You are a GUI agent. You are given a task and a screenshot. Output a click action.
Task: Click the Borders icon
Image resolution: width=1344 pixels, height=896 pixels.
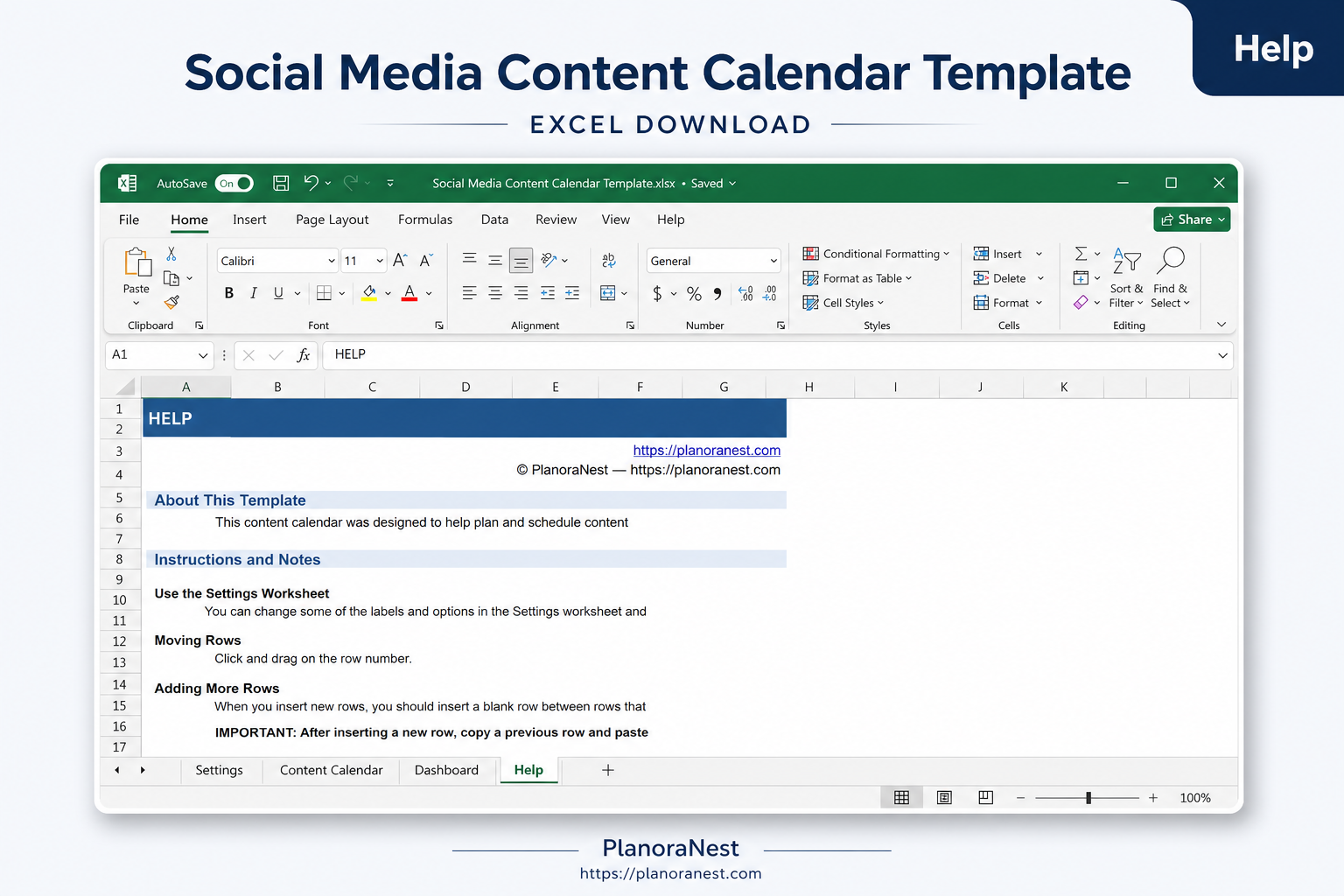click(324, 293)
